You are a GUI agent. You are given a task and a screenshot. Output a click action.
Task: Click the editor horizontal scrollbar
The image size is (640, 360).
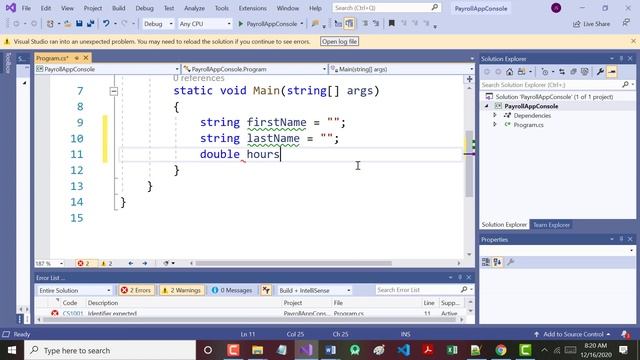tap(293, 263)
